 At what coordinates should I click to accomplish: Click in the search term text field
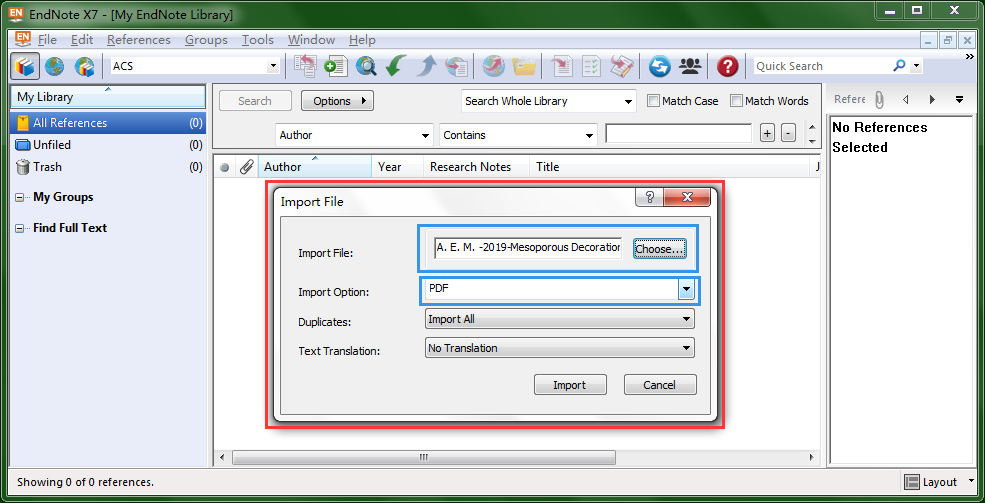click(x=678, y=133)
